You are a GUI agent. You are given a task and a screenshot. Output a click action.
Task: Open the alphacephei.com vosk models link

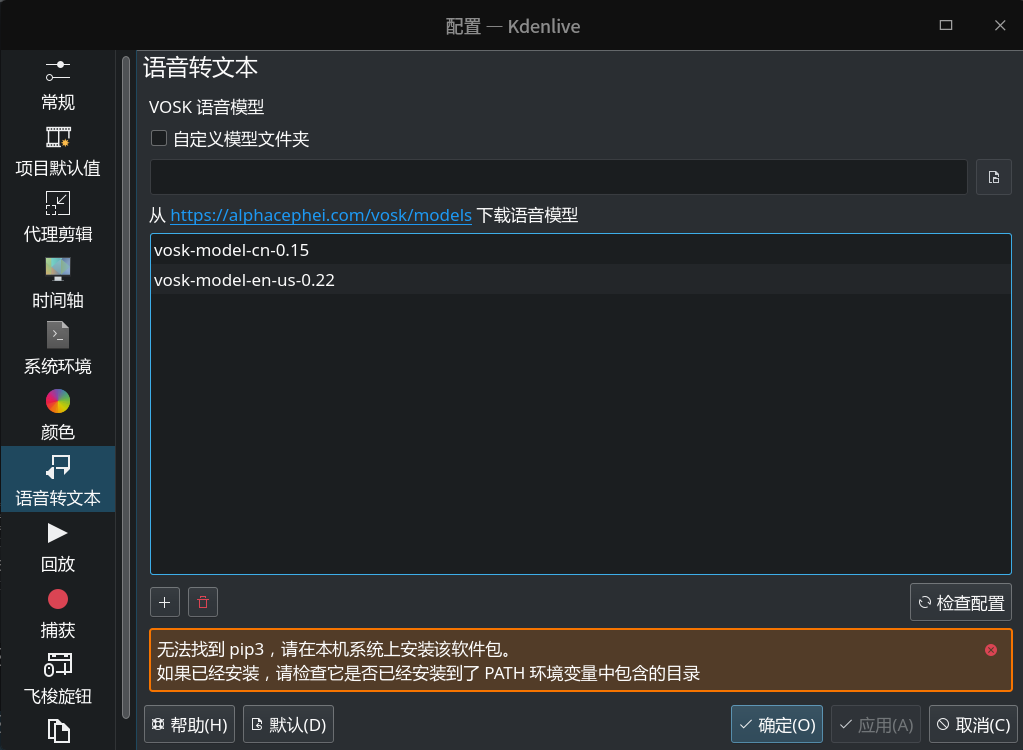tap(320, 215)
